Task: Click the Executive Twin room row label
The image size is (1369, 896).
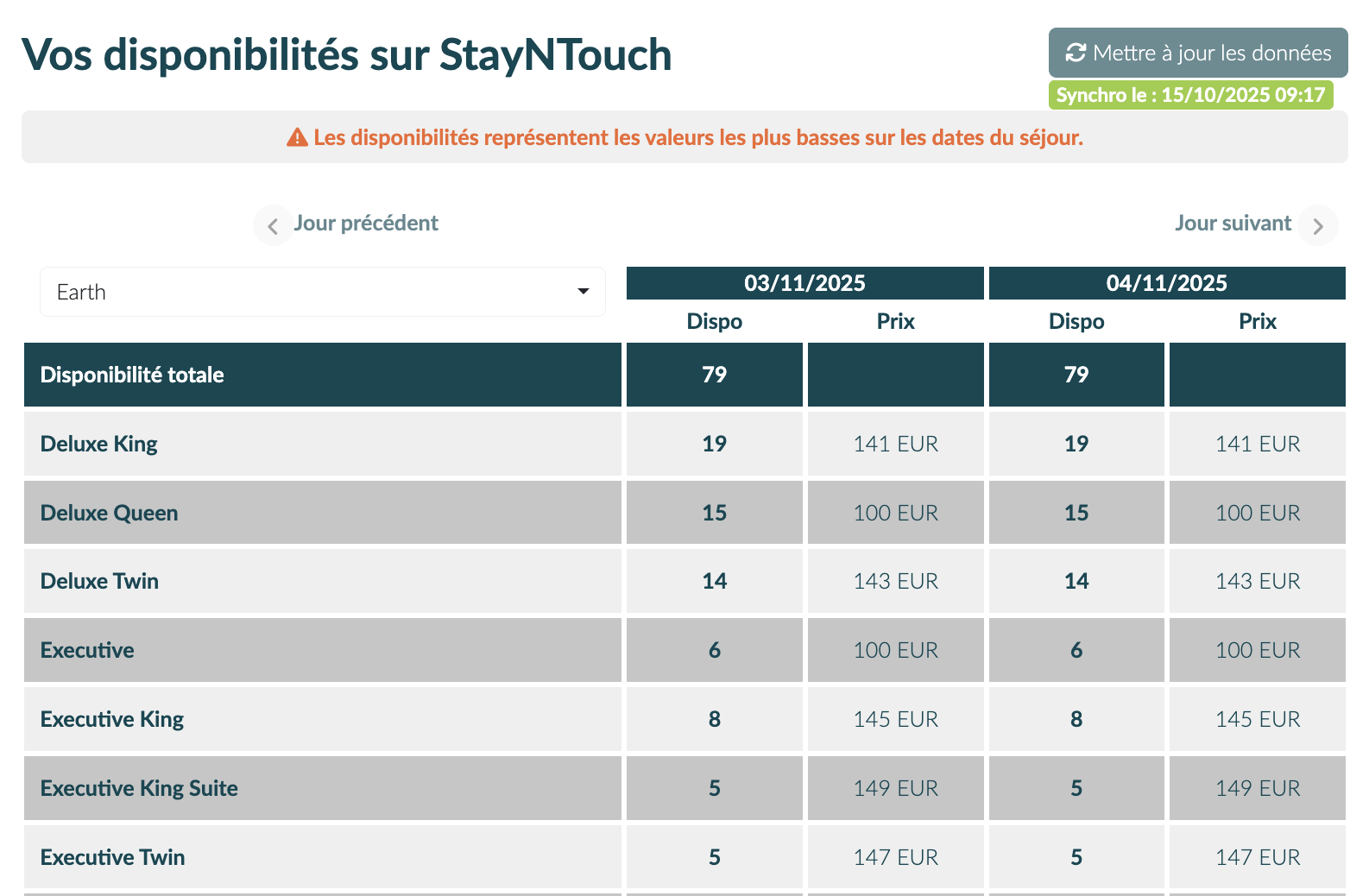Action: tap(113, 857)
